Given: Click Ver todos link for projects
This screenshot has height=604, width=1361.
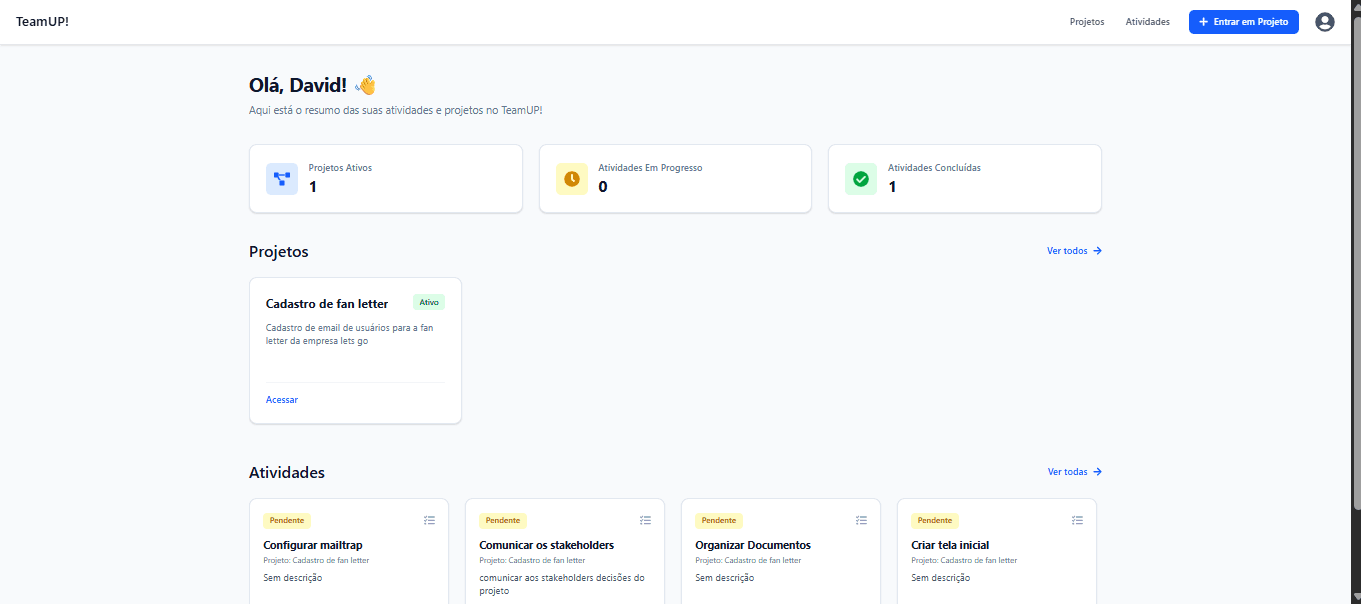Looking at the screenshot, I should [x=1075, y=251].
